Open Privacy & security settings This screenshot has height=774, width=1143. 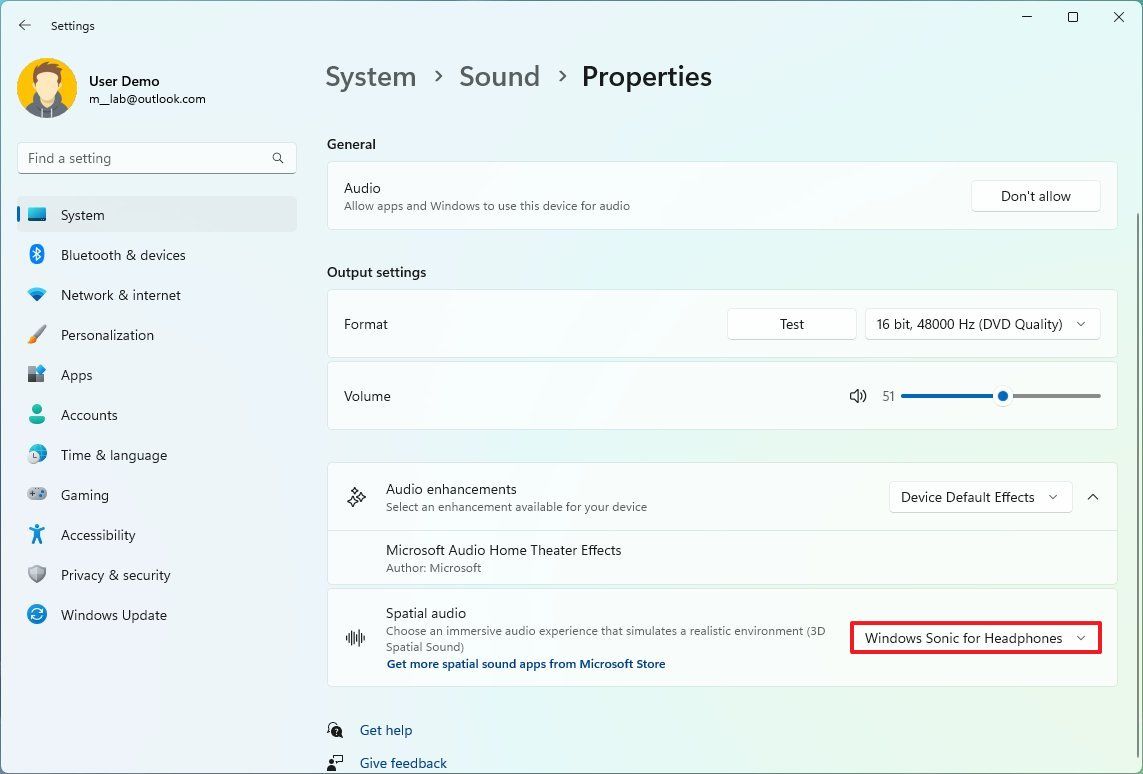115,575
